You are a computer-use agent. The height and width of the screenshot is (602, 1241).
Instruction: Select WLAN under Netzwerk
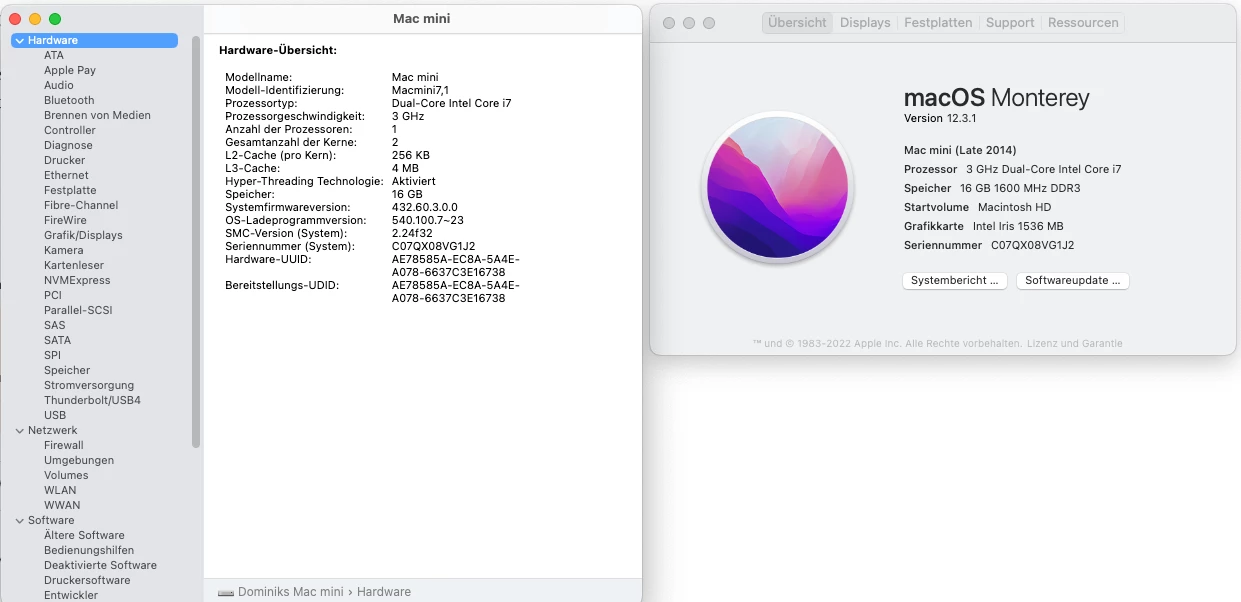click(x=60, y=490)
